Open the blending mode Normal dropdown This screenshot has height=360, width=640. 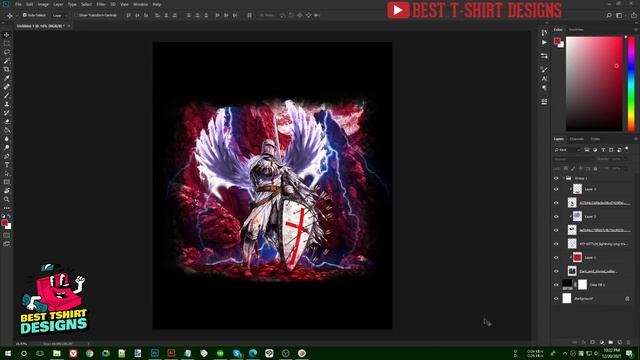pyautogui.click(x=574, y=159)
